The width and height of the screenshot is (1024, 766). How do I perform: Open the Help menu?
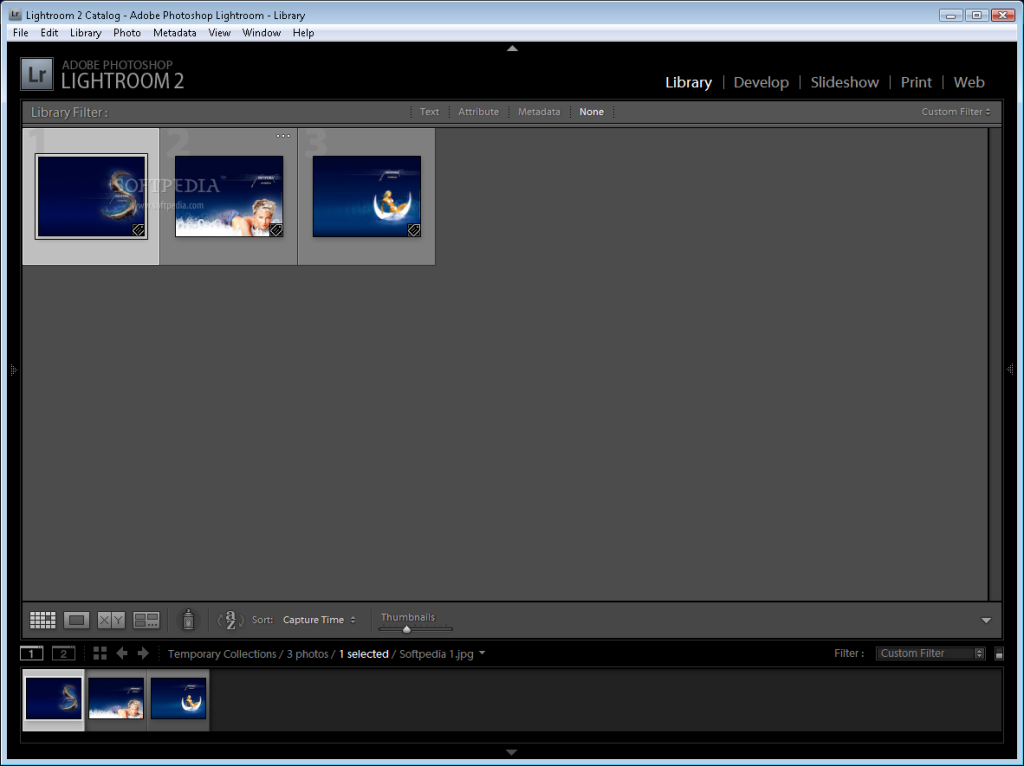click(303, 33)
